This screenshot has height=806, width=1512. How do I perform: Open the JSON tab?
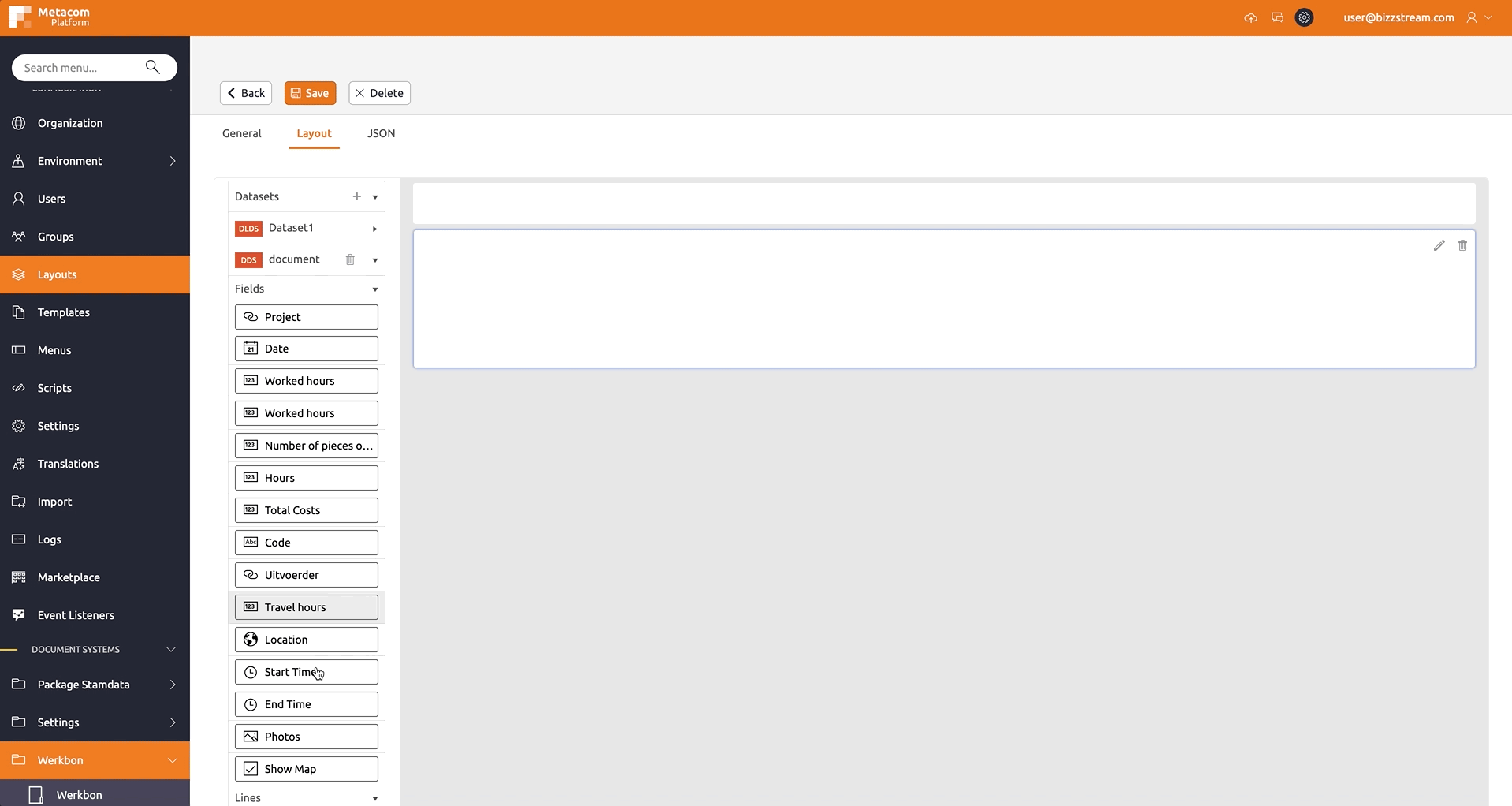[x=382, y=133]
